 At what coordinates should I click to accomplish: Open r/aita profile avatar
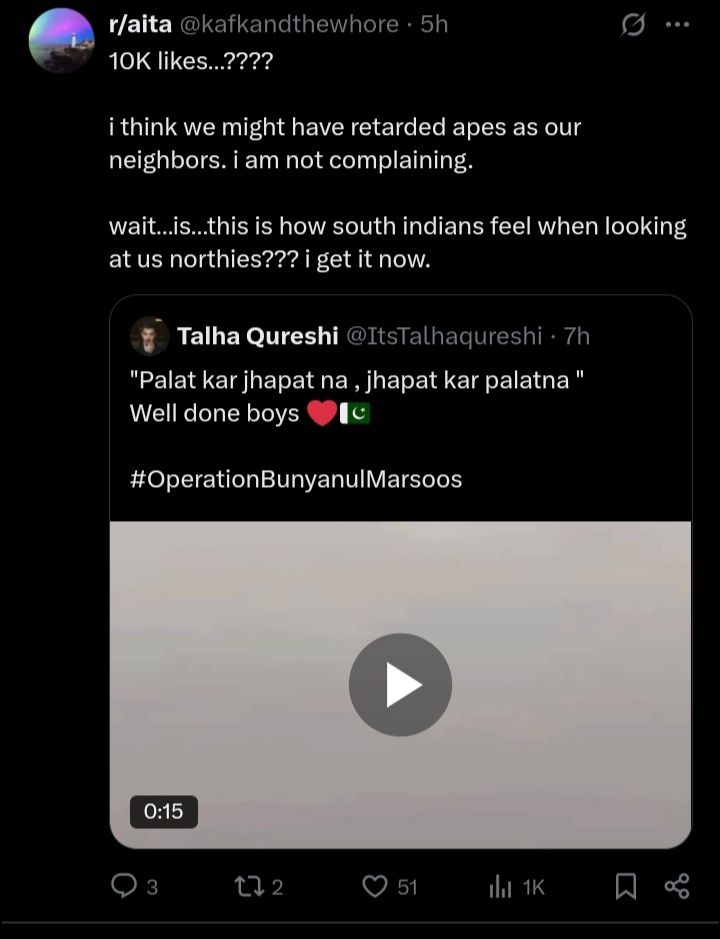pos(62,41)
